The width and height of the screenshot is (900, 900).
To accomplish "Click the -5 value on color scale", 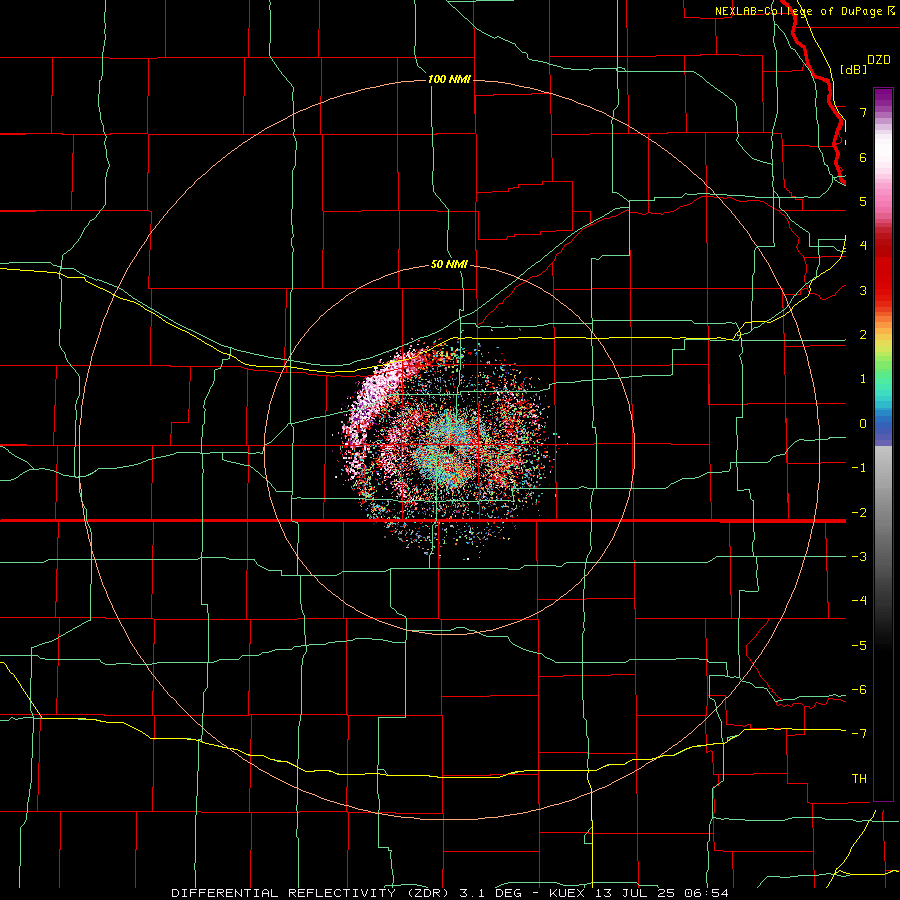I will point(859,646).
